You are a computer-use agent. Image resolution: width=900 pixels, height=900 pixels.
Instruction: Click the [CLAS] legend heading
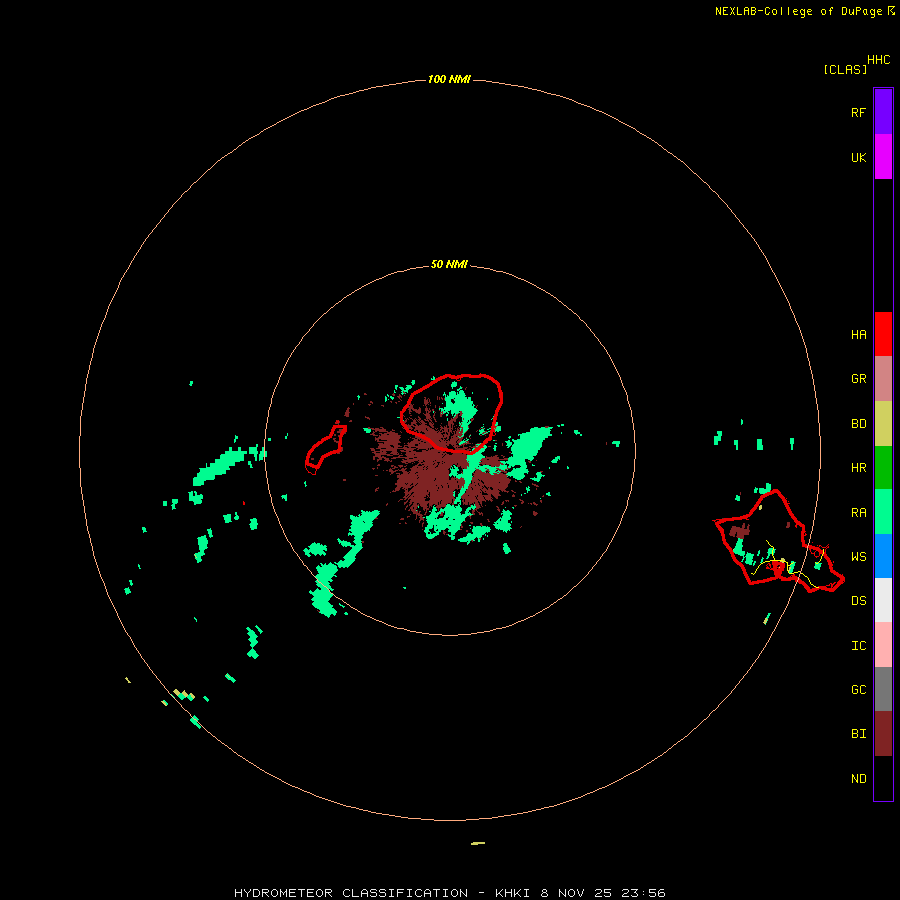[845, 69]
